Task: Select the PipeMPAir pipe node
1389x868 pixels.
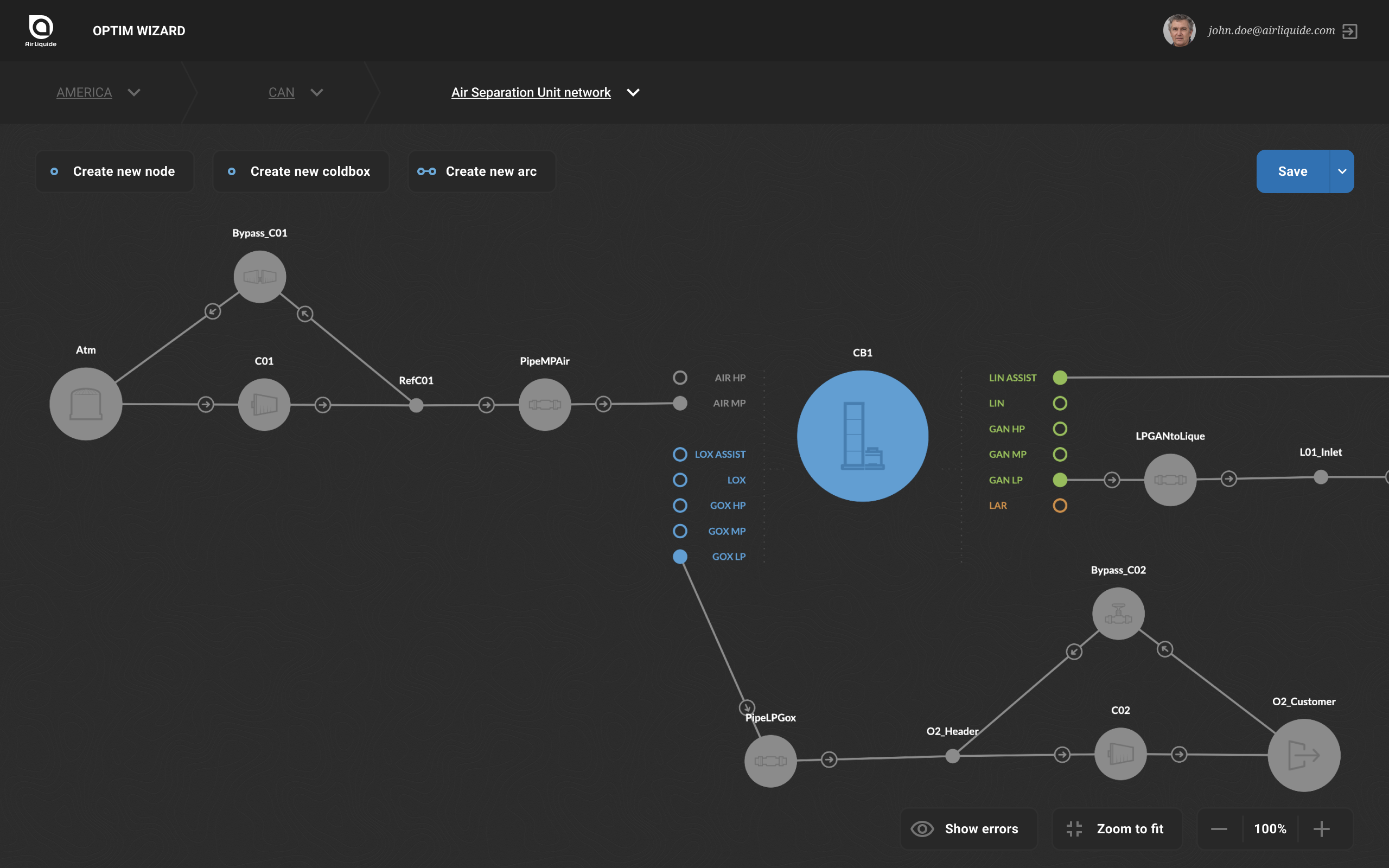Action: [x=545, y=405]
